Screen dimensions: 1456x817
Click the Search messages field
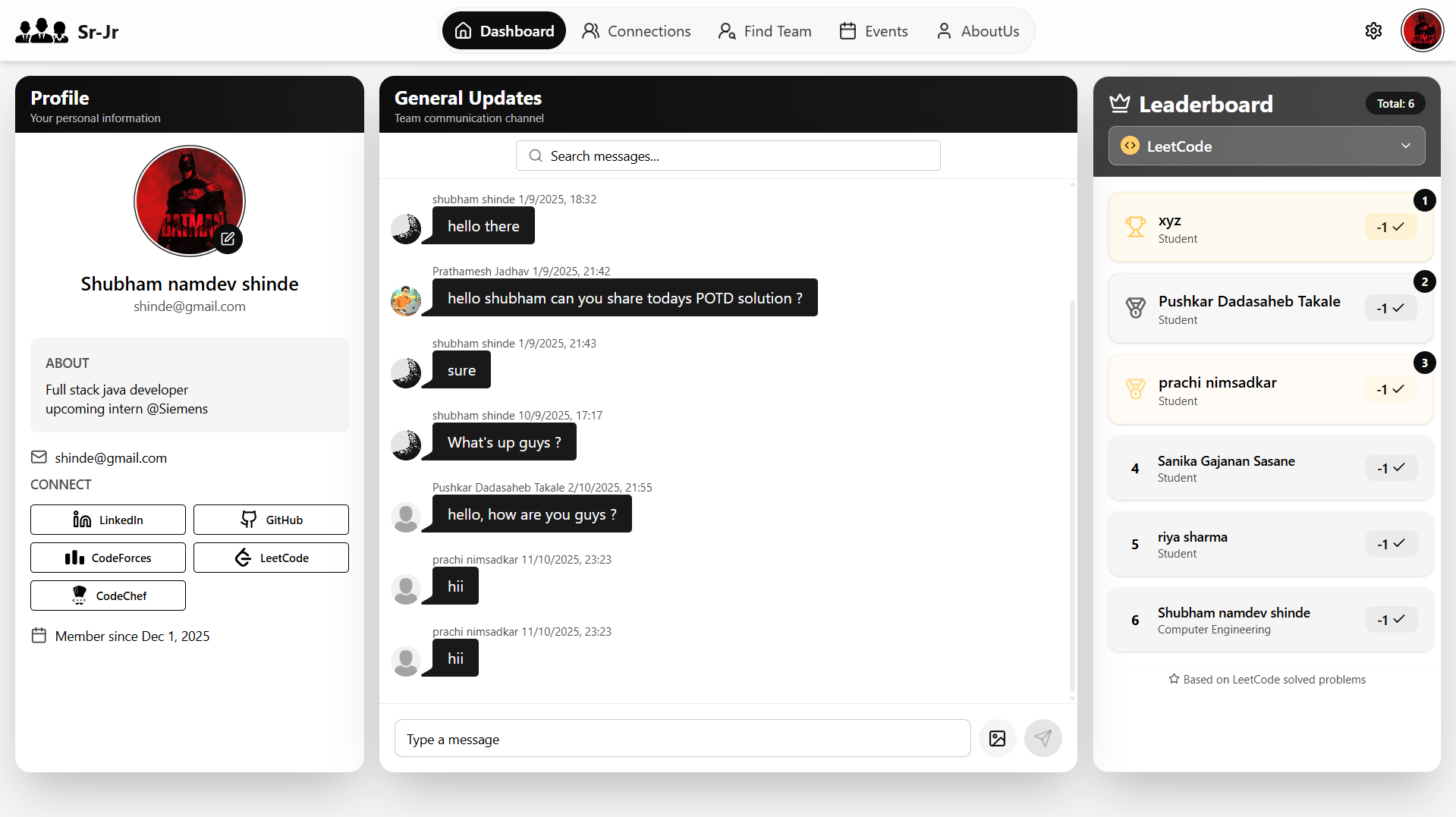(728, 156)
